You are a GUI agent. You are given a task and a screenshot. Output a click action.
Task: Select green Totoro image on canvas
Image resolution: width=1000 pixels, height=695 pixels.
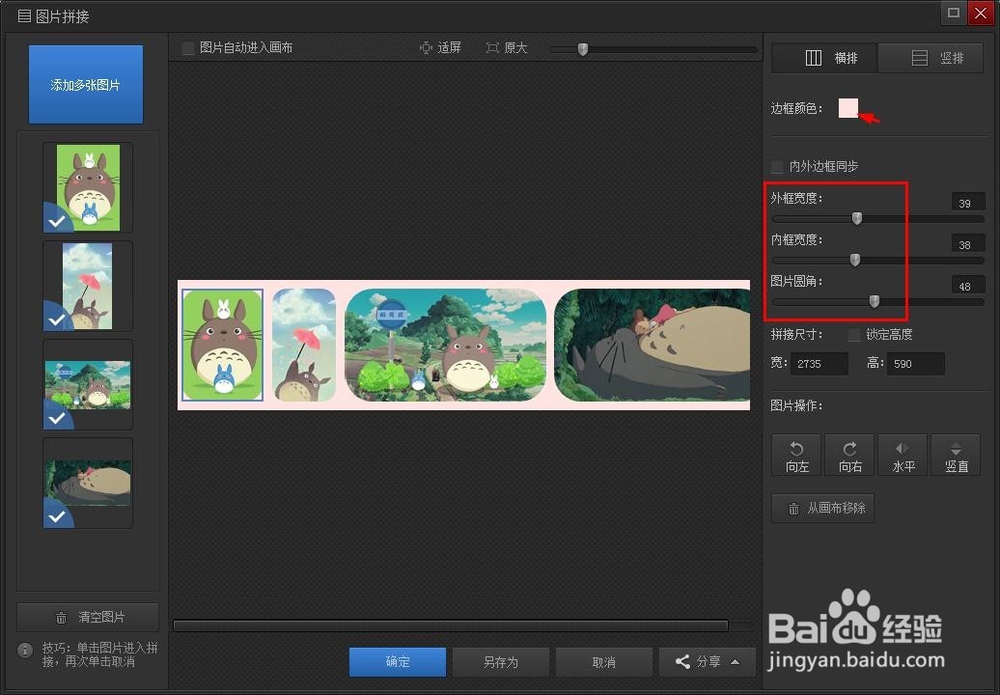point(223,345)
